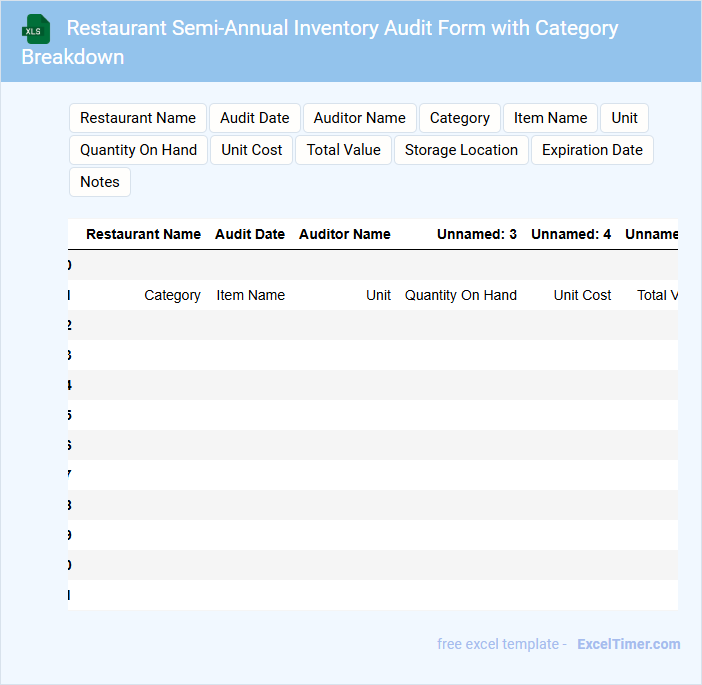Open the ExcelTimer.com link

pyautogui.click(x=629, y=644)
